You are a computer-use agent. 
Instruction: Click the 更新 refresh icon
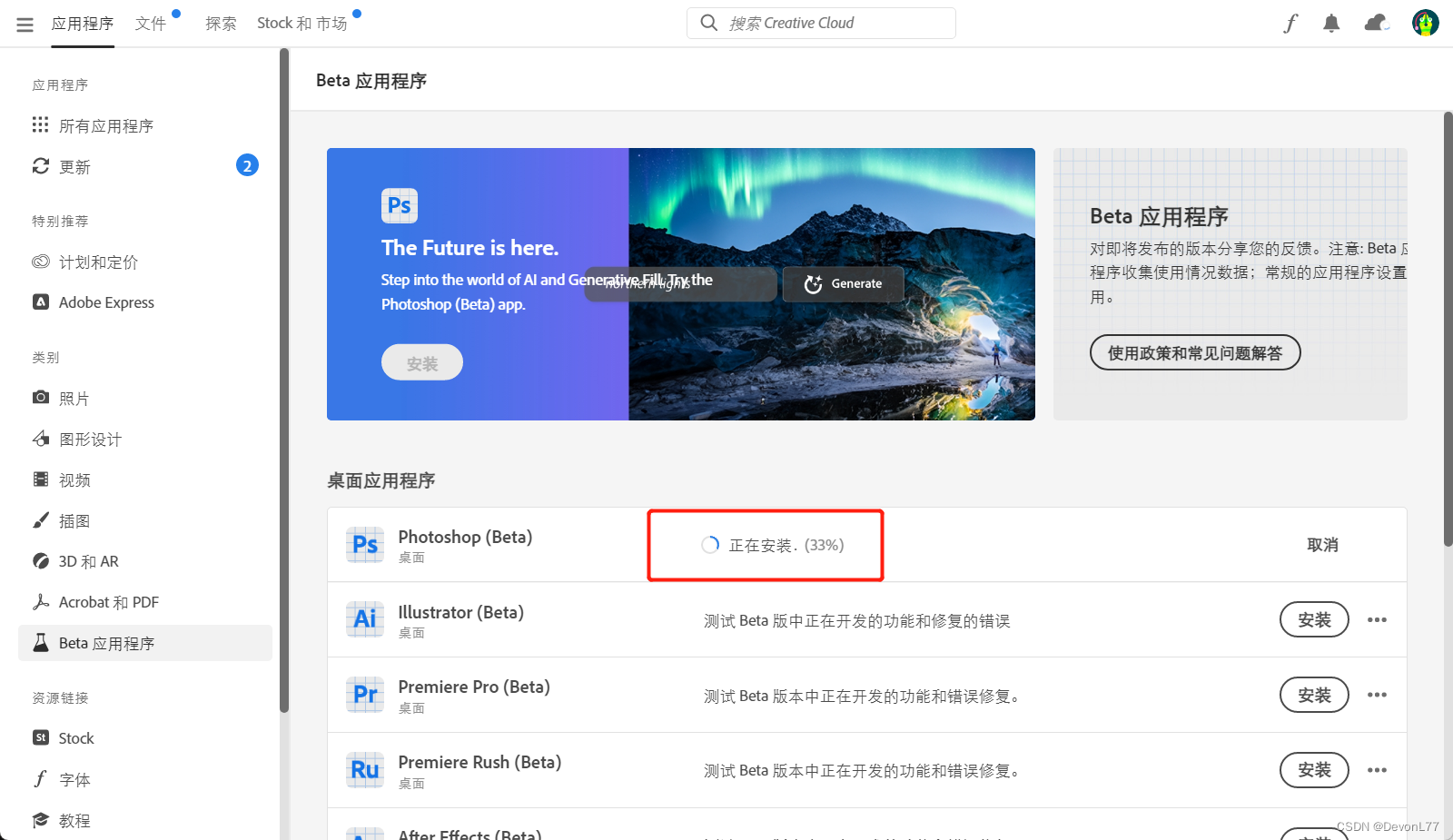click(40, 165)
